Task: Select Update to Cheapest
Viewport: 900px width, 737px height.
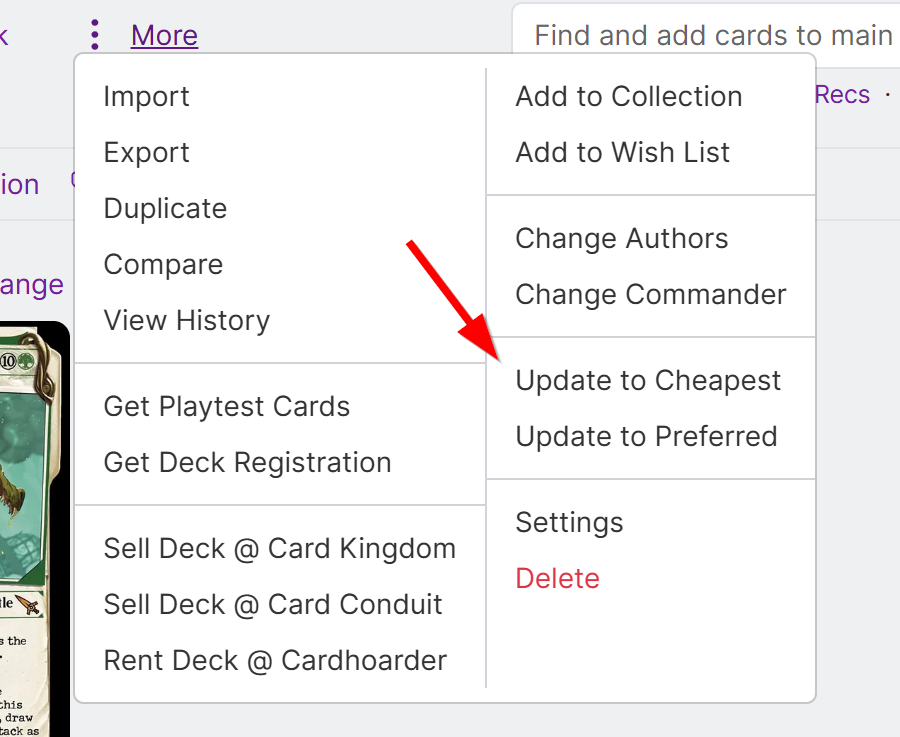Action: pos(648,381)
